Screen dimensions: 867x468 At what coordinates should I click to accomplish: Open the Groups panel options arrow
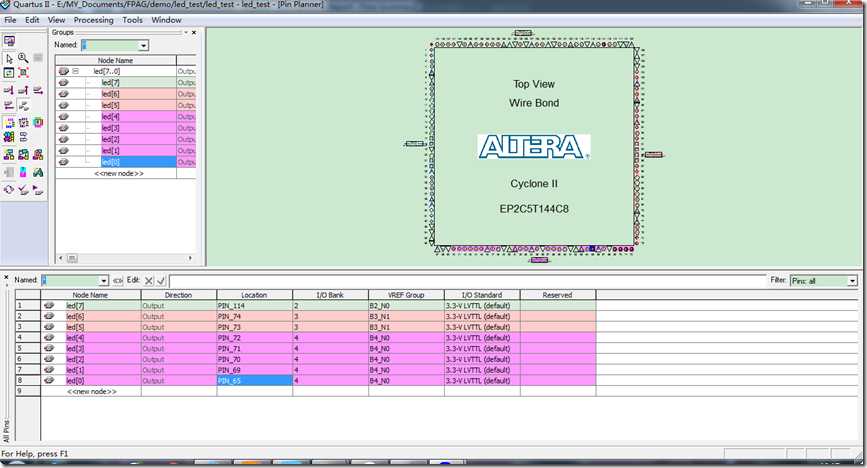point(186,33)
